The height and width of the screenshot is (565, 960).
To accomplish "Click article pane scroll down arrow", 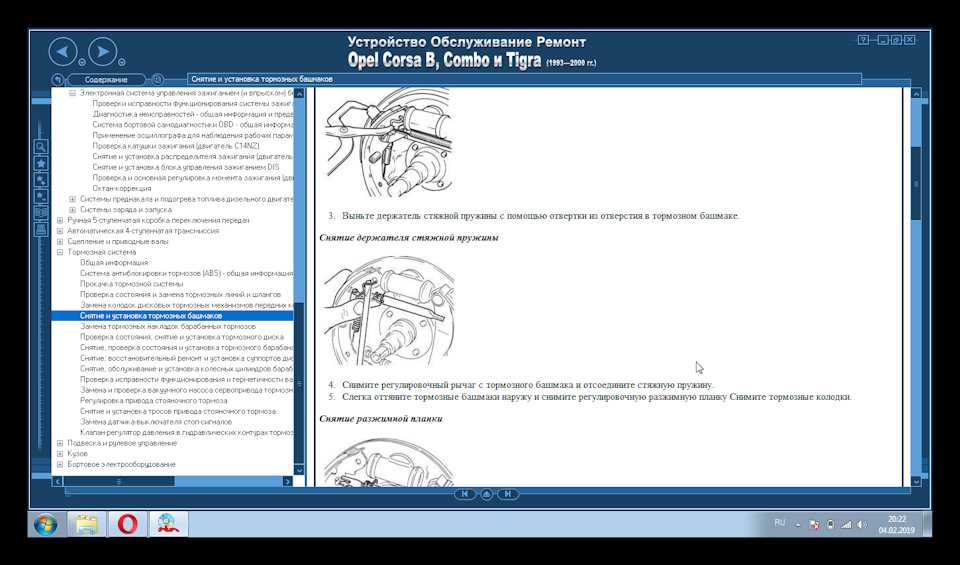I will click(x=916, y=482).
